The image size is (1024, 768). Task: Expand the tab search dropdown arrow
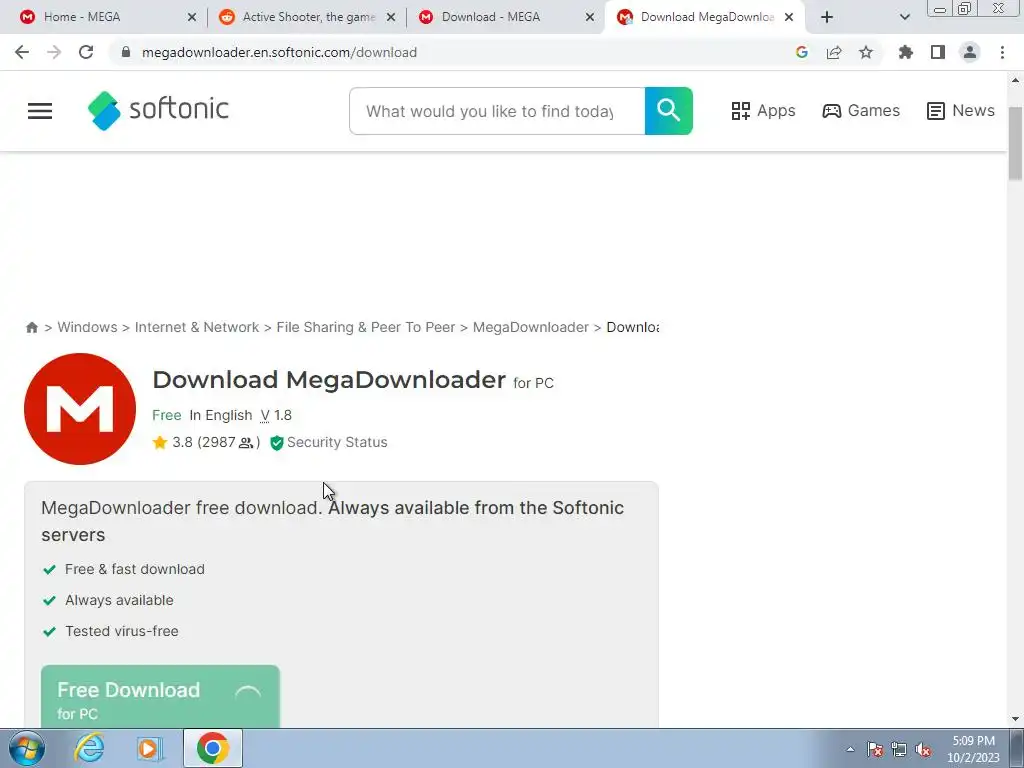[x=904, y=17]
